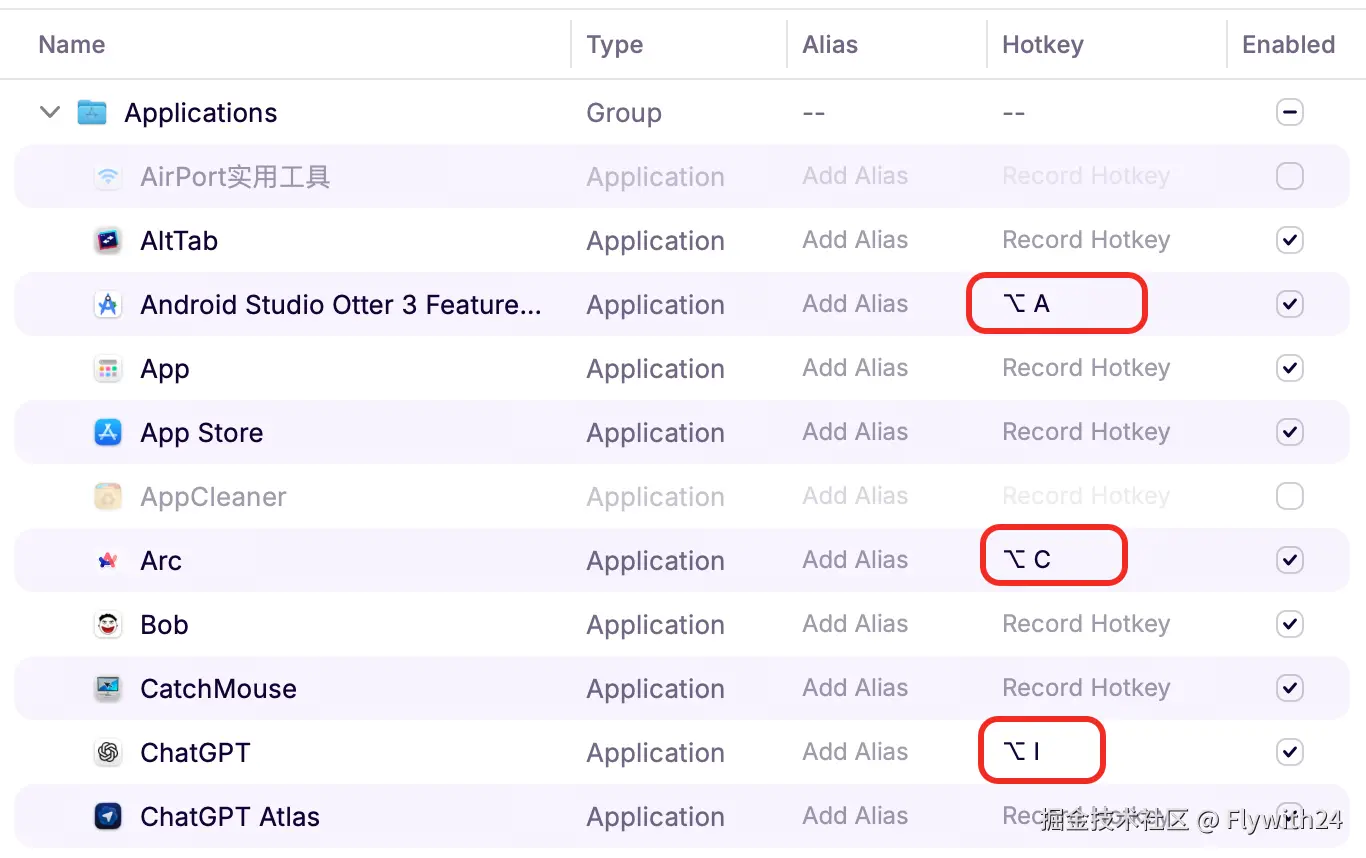The height and width of the screenshot is (858, 1366).
Task: Click the ChatGPT app icon
Action: (x=108, y=753)
